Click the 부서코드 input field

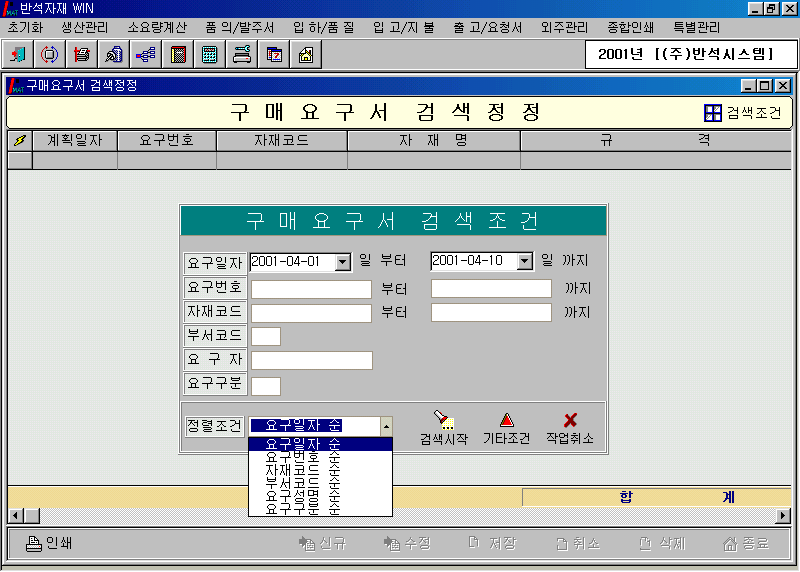[266, 337]
